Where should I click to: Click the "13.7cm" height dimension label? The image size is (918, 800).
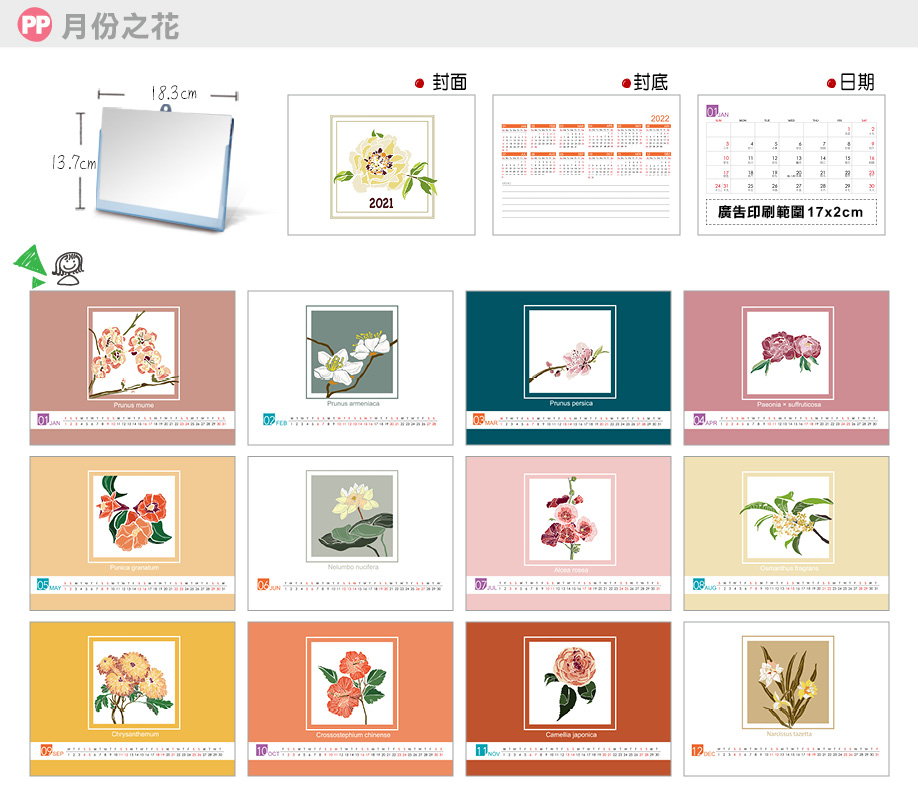(x=74, y=162)
